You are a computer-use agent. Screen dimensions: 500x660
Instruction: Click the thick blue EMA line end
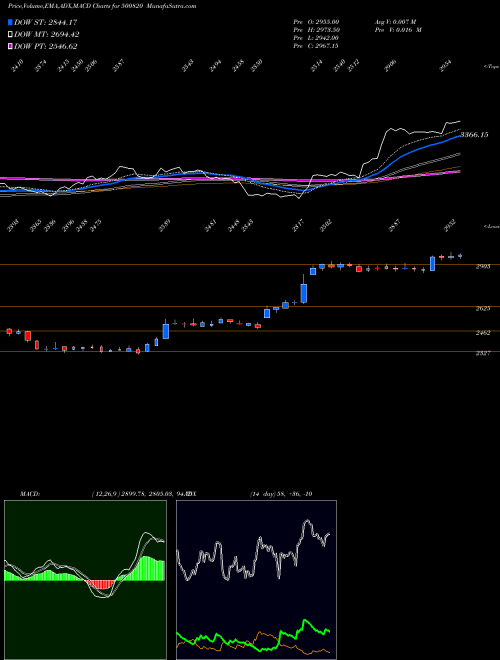(458, 136)
